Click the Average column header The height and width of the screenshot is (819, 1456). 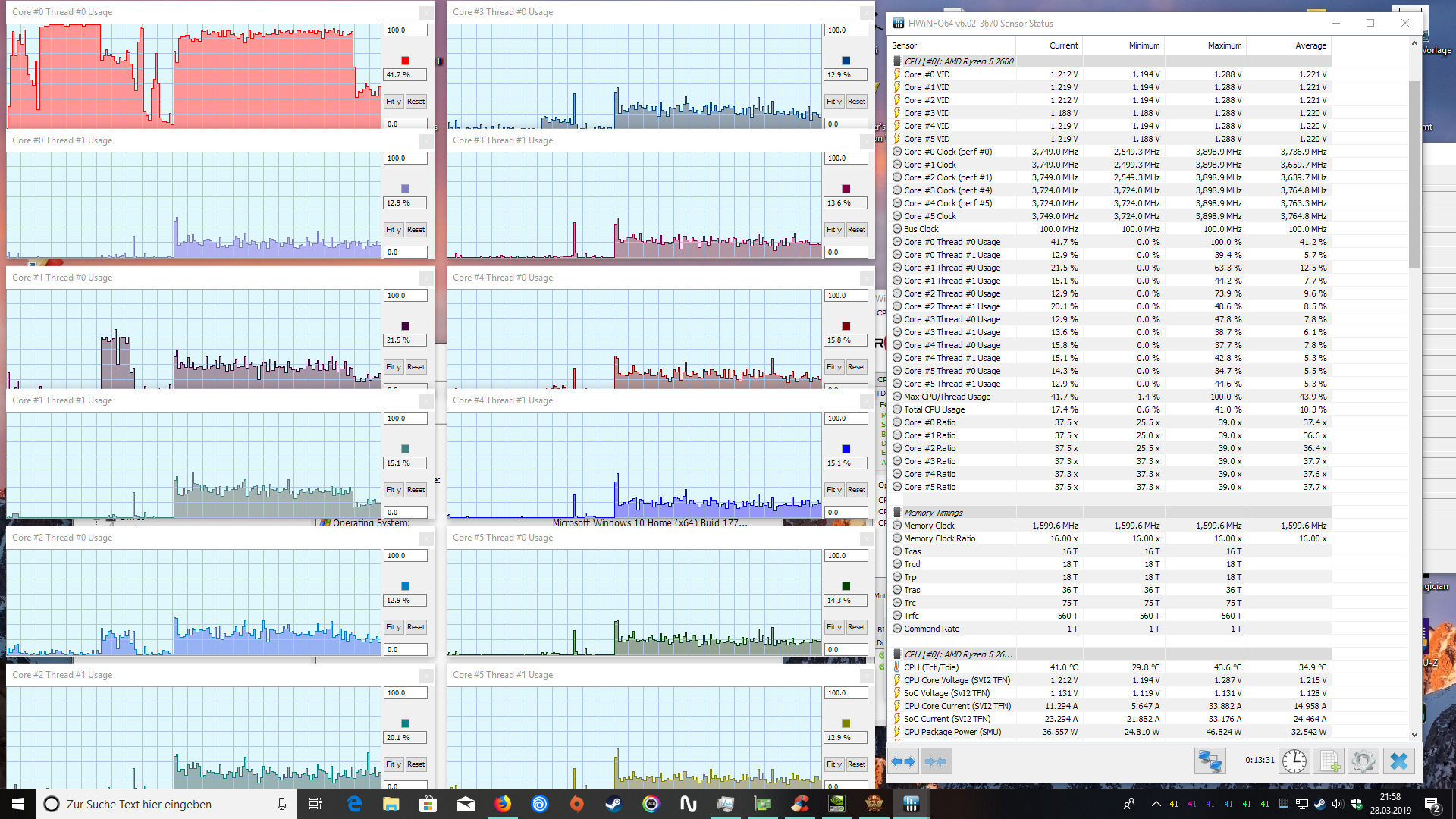pyautogui.click(x=1288, y=45)
